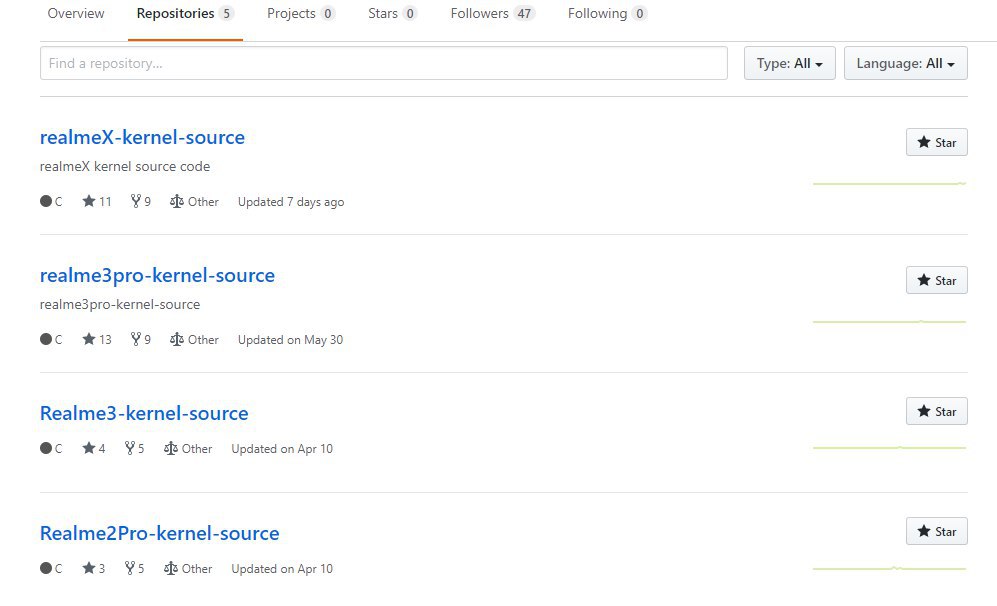Click the C language dot for Realme3-kernel-source
The image size is (997, 606).
pos(46,448)
